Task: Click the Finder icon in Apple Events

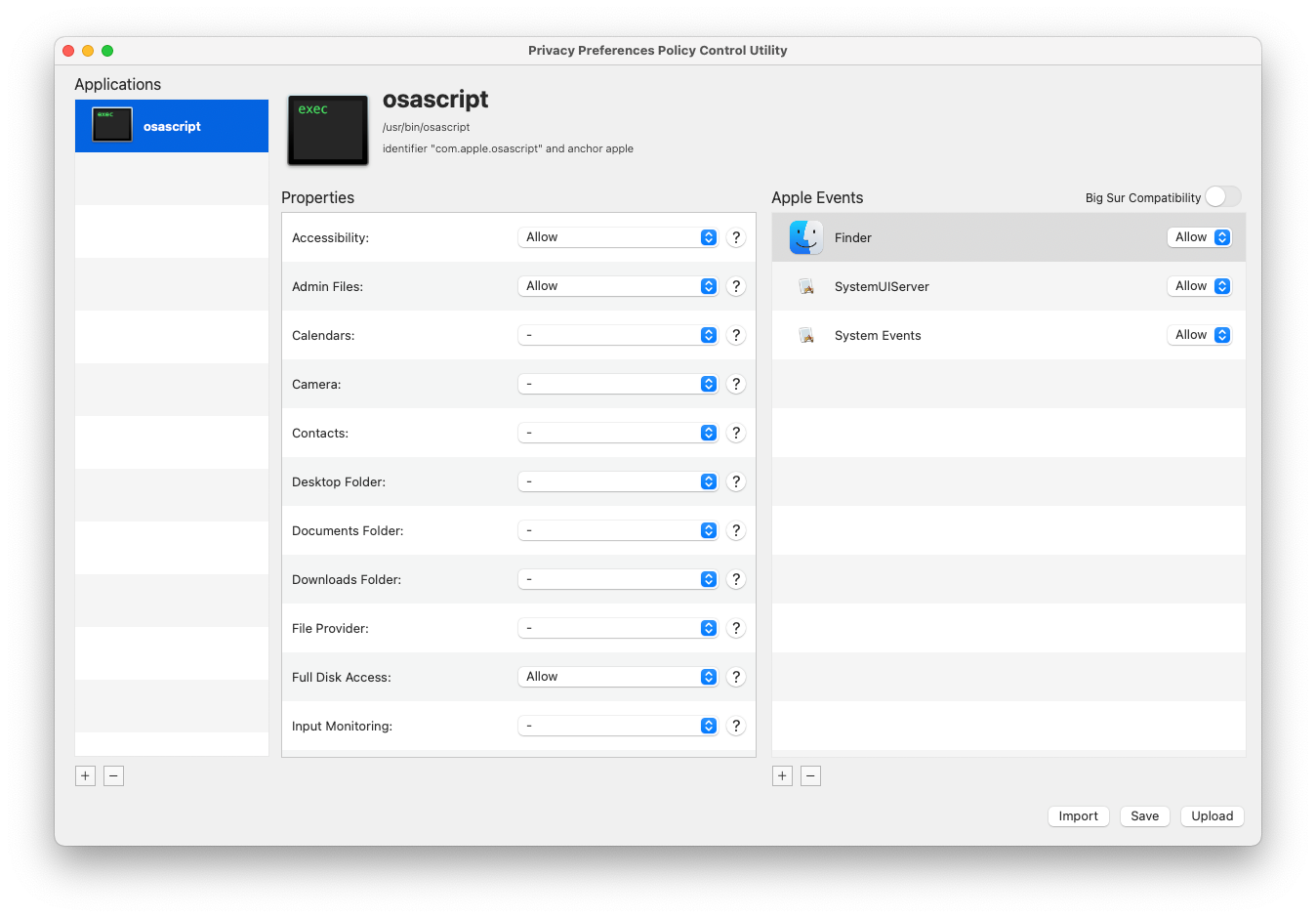Action: (806, 237)
